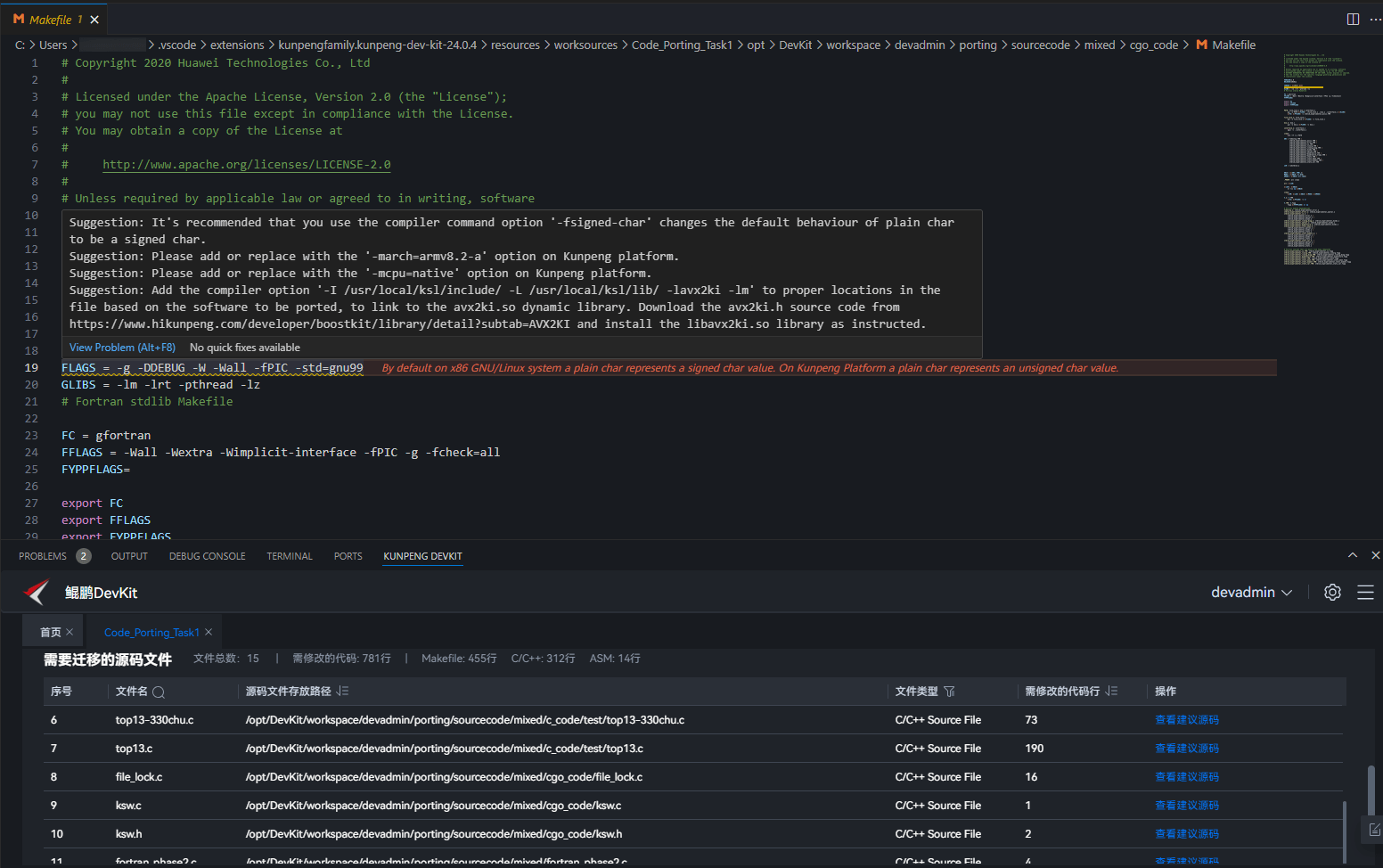Viewport: 1383px width, 868px height.
Task: Open the devadmin breadcrumb folder
Action: [x=920, y=45]
